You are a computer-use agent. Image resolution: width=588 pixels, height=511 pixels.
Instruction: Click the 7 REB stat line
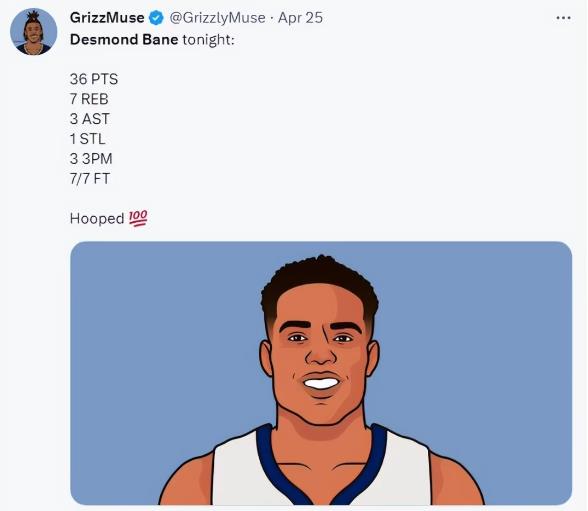(x=89, y=99)
